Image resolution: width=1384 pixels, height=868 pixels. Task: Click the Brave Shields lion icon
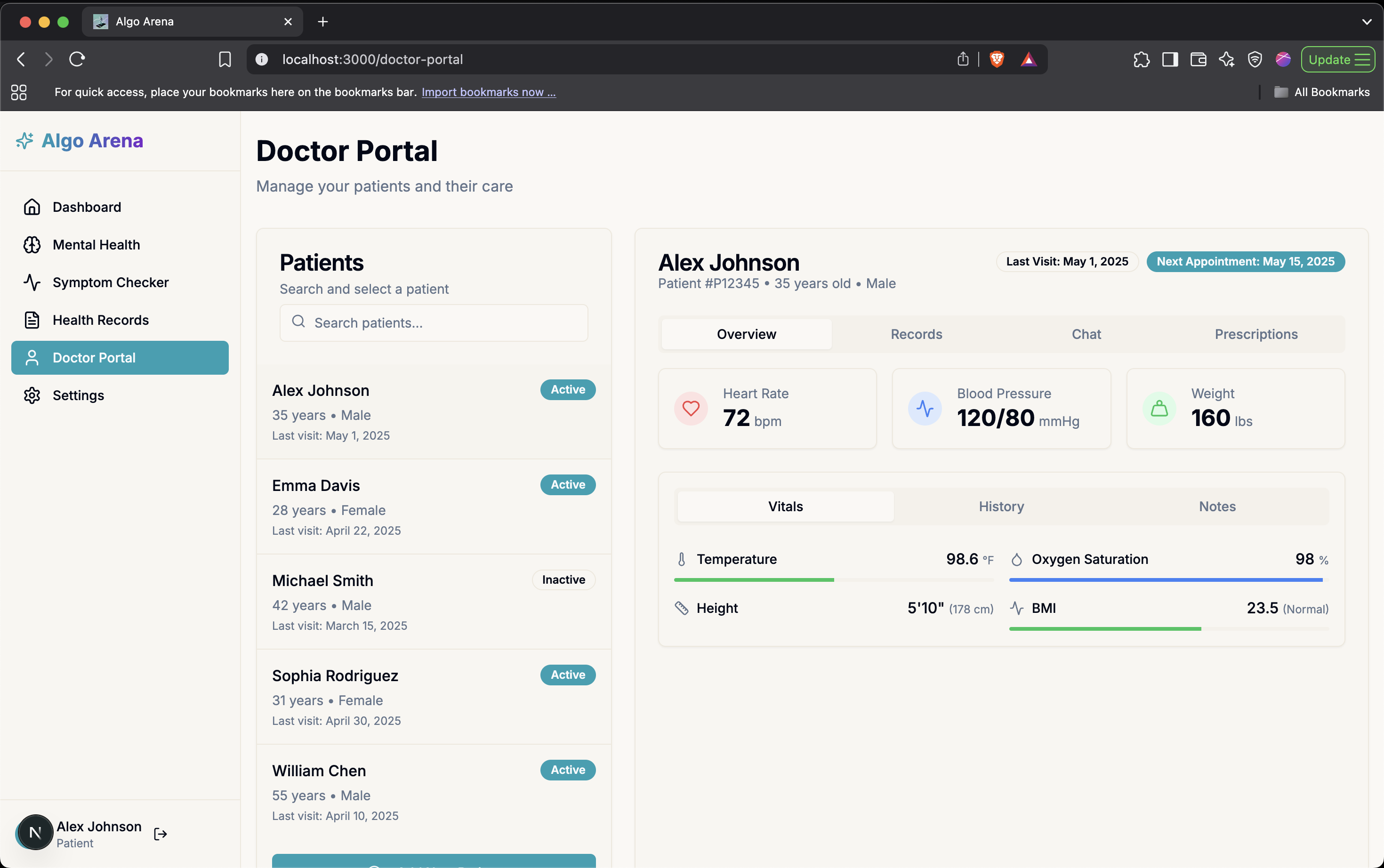pos(997,59)
